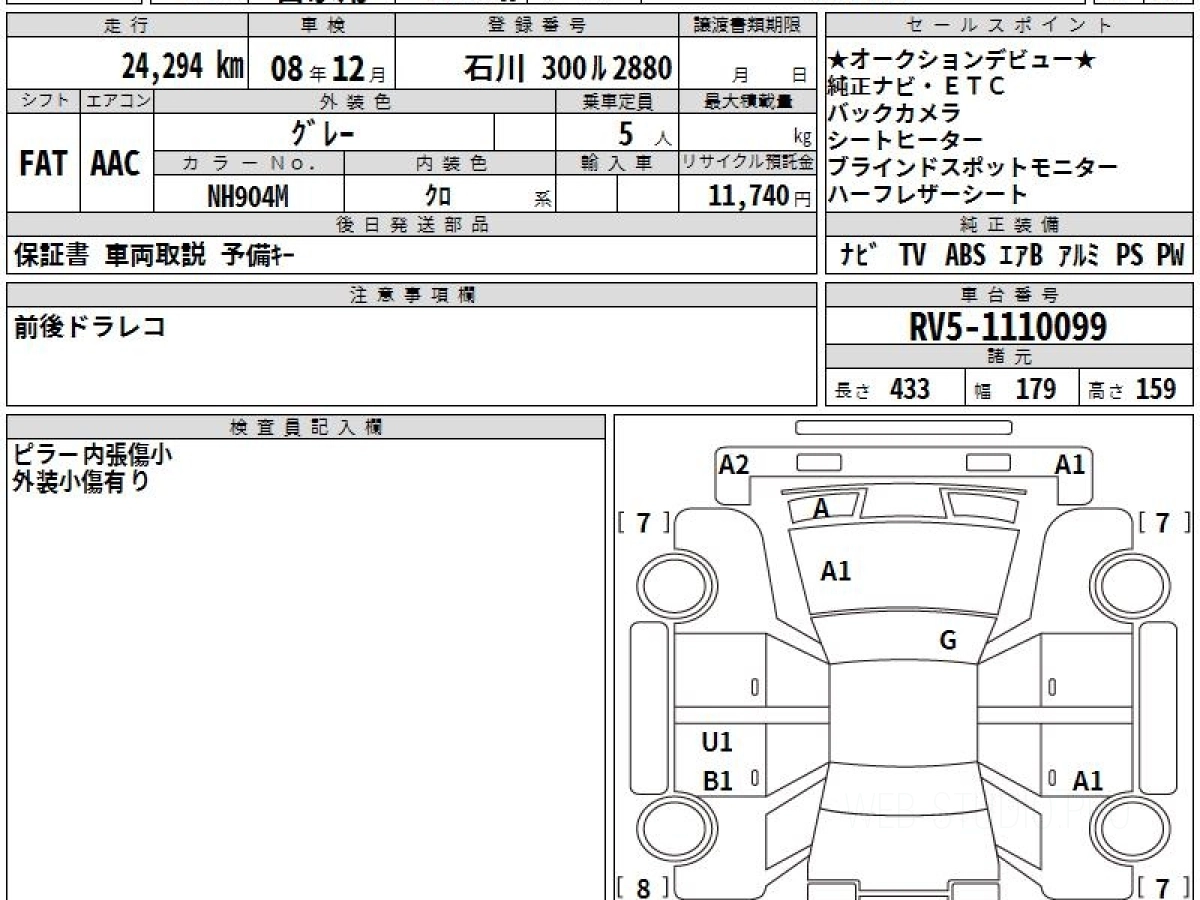This screenshot has width=1200, height=900.
Task: Click シートヒーター sales point
Action: point(905,141)
